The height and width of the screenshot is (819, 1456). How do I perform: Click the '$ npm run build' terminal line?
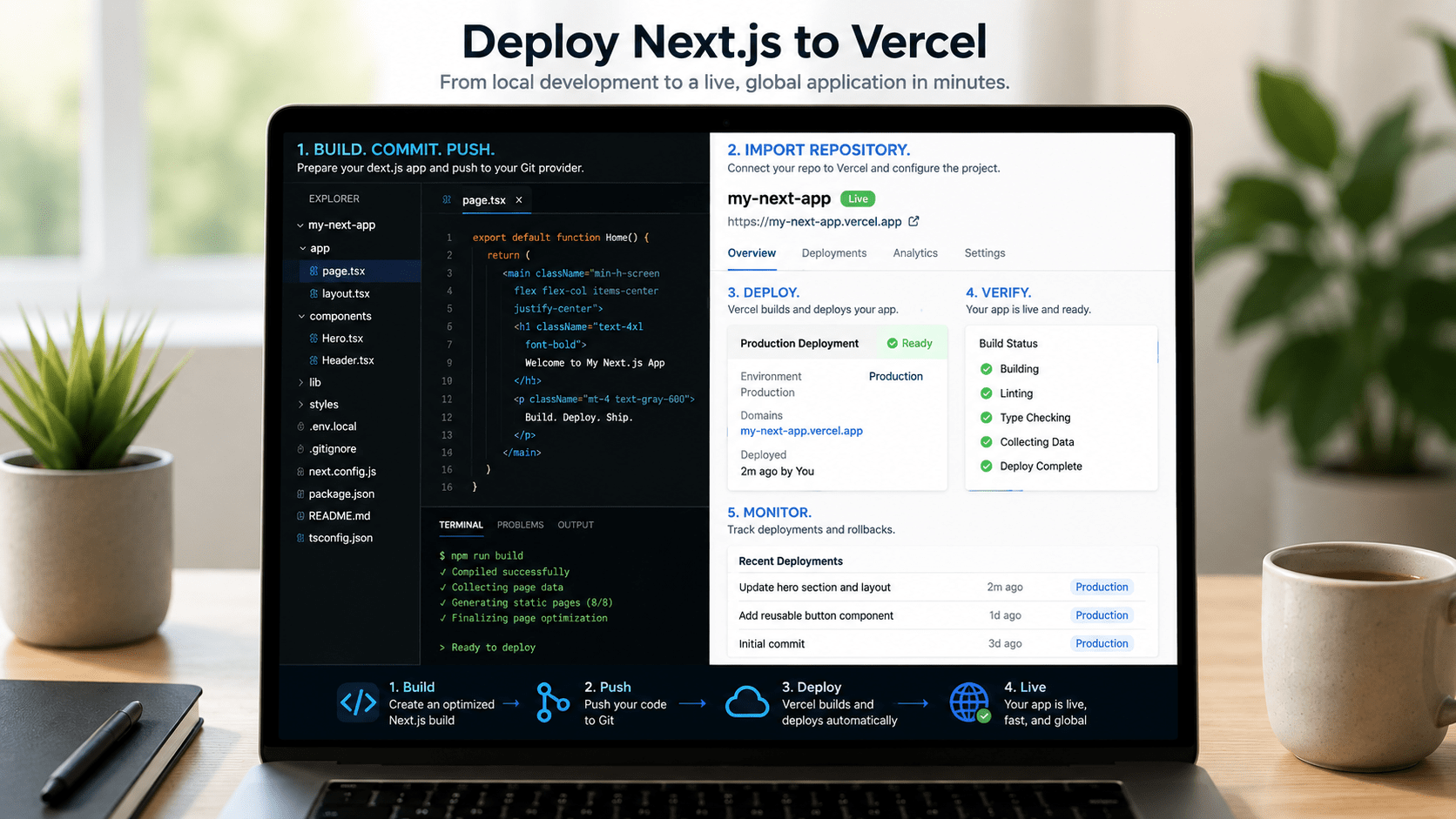point(482,555)
